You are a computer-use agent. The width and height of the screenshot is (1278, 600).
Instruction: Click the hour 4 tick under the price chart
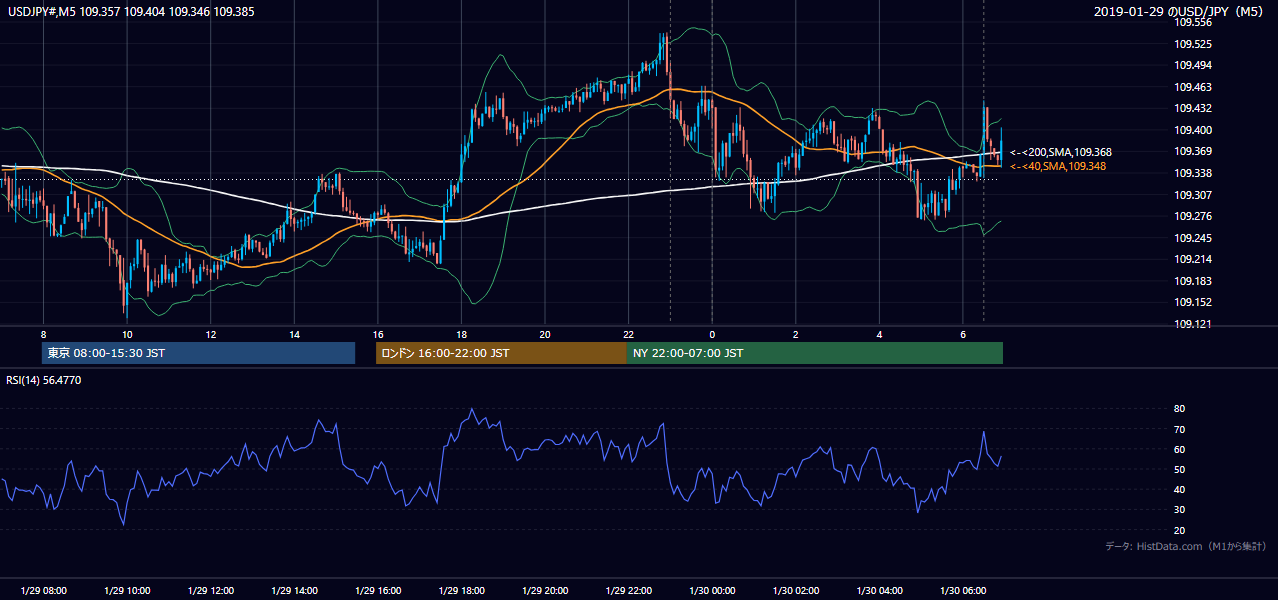(x=879, y=334)
